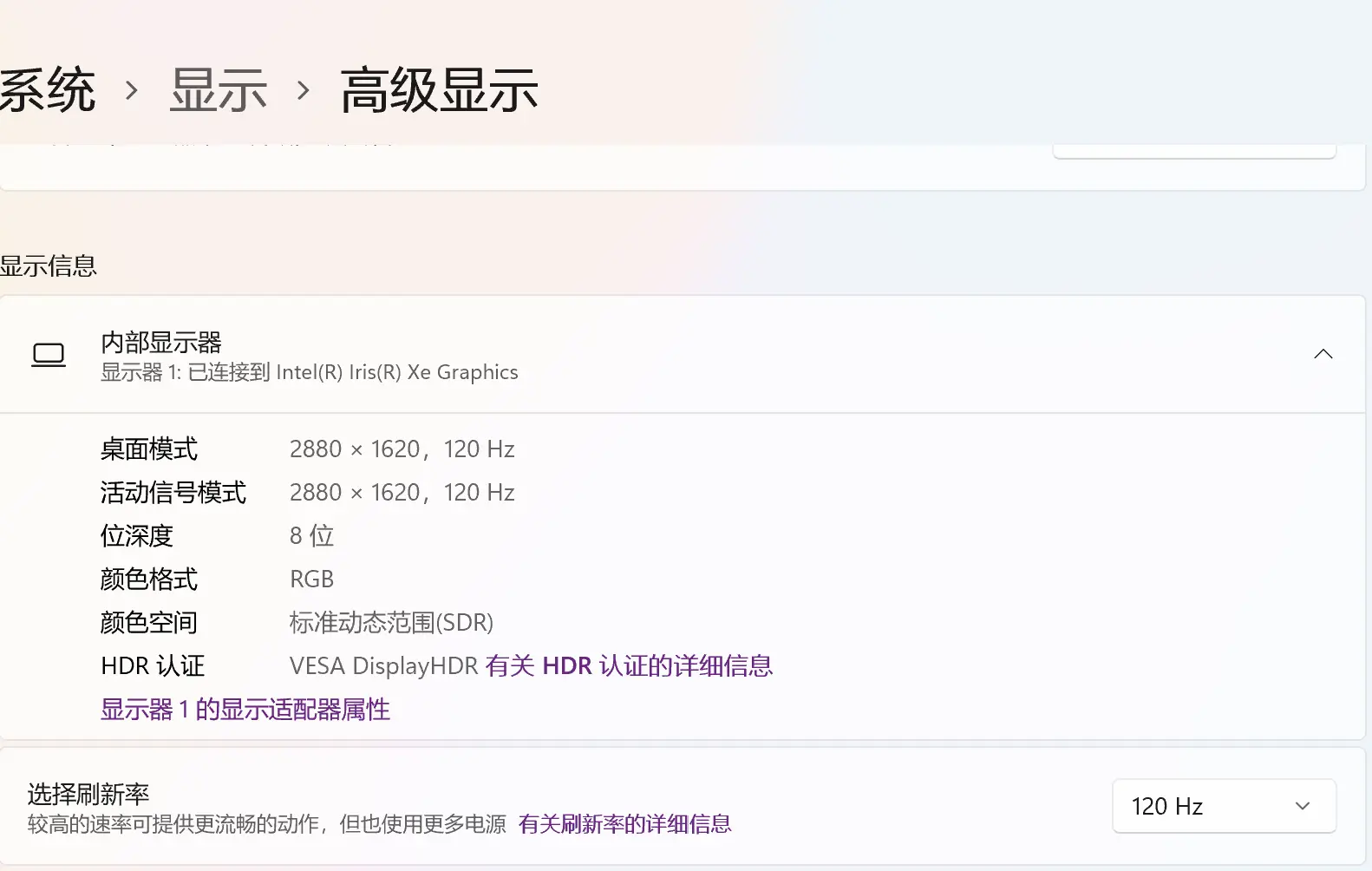Open 有关刷新率的详细信息 link
Screen dimensions: 1372x871
pyautogui.click(x=624, y=824)
